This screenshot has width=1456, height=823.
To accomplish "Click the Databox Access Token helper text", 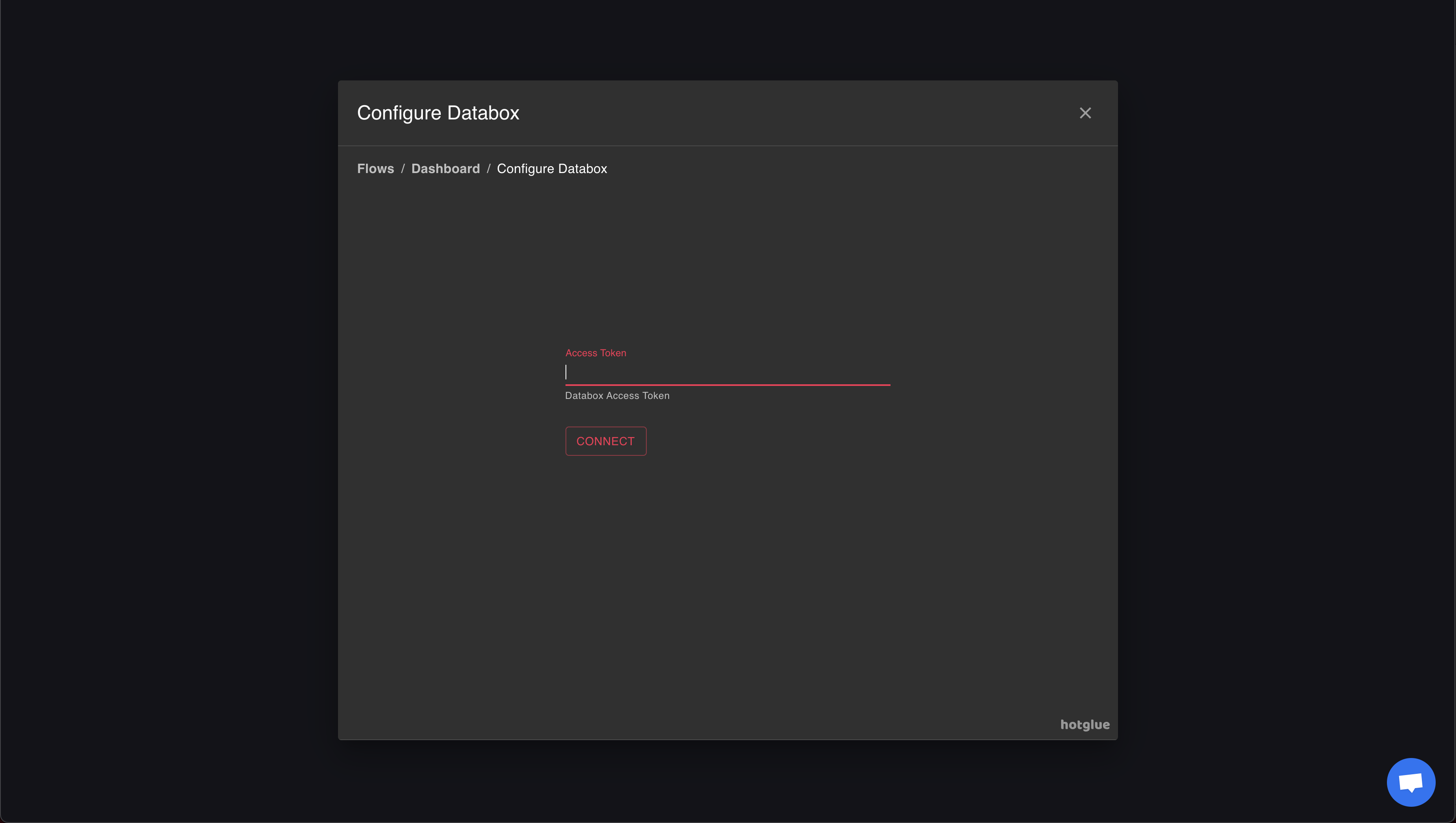I will tap(617, 396).
